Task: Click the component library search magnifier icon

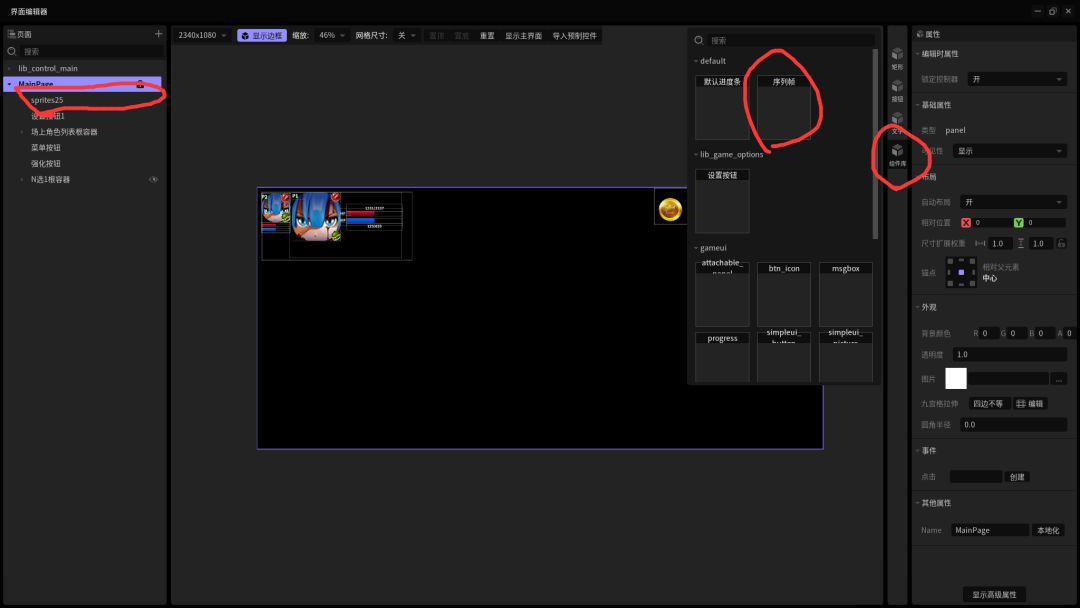Action: 698,41
